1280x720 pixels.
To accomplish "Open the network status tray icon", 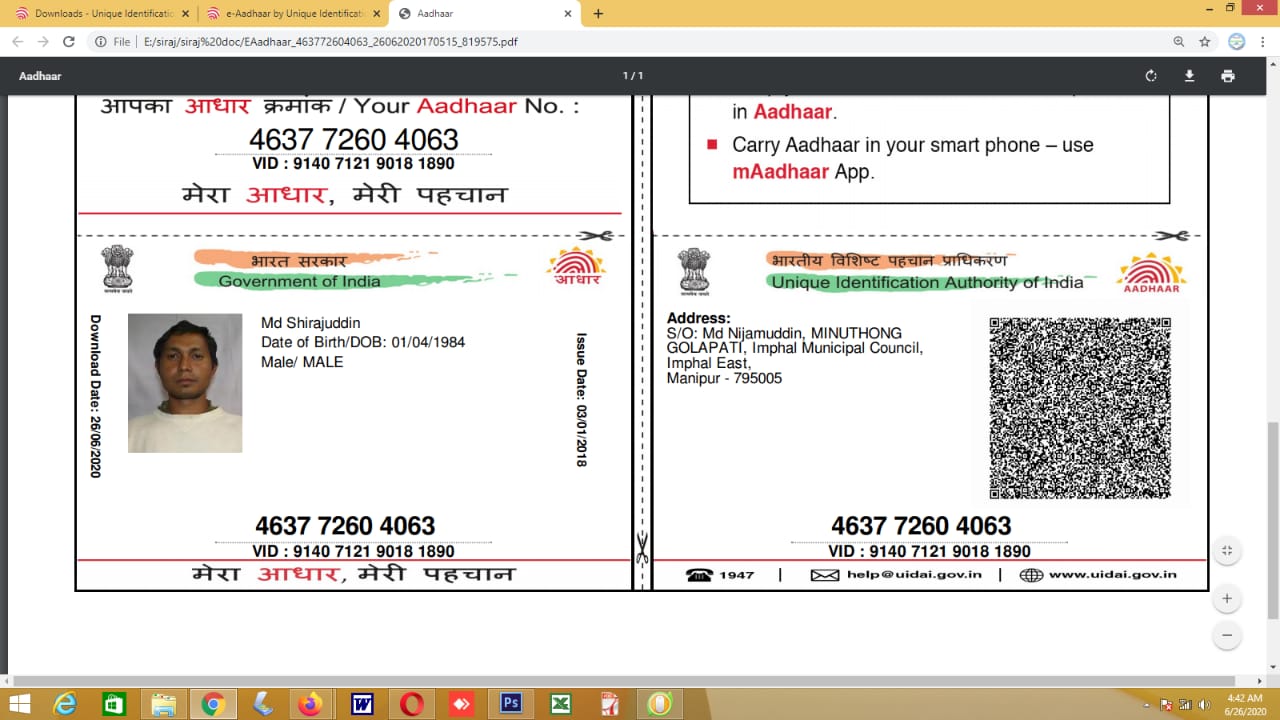I will pyautogui.click(x=1185, y=705).
